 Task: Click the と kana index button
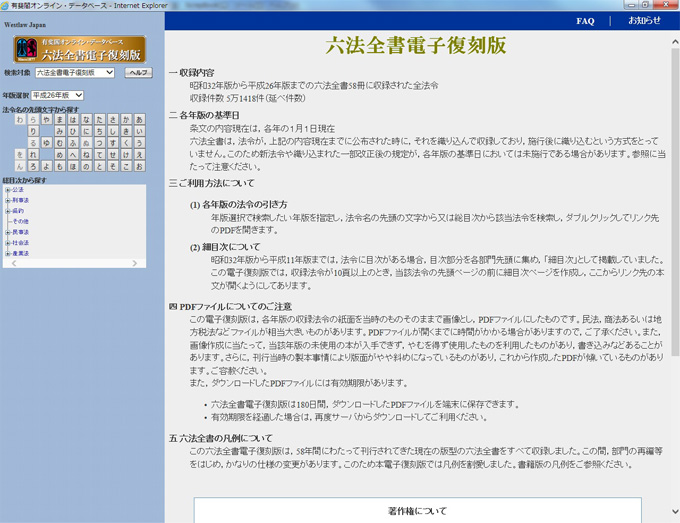tap(100, 167)
